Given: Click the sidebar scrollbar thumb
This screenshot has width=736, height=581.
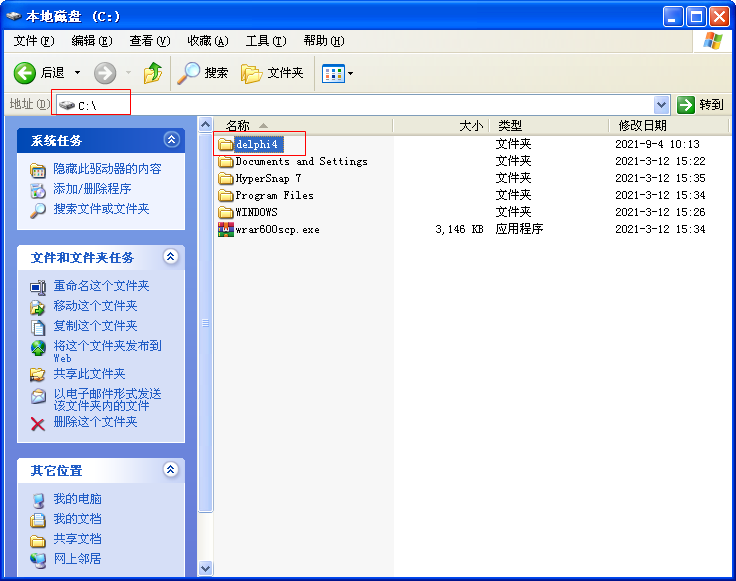Looking at the screenshot, I should pyautogui.click(x=206, y=323).
